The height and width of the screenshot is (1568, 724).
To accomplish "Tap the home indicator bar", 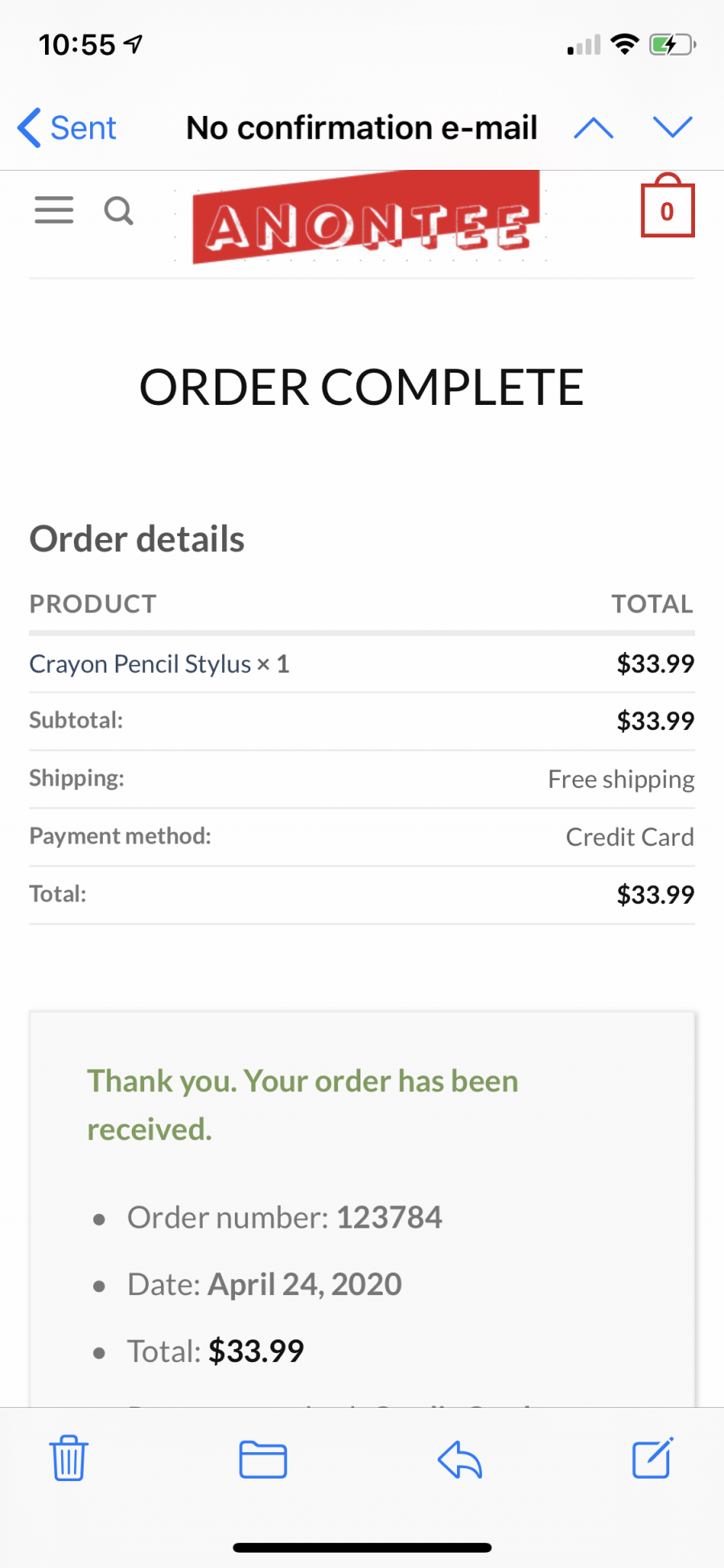I will pos(362,1547).
